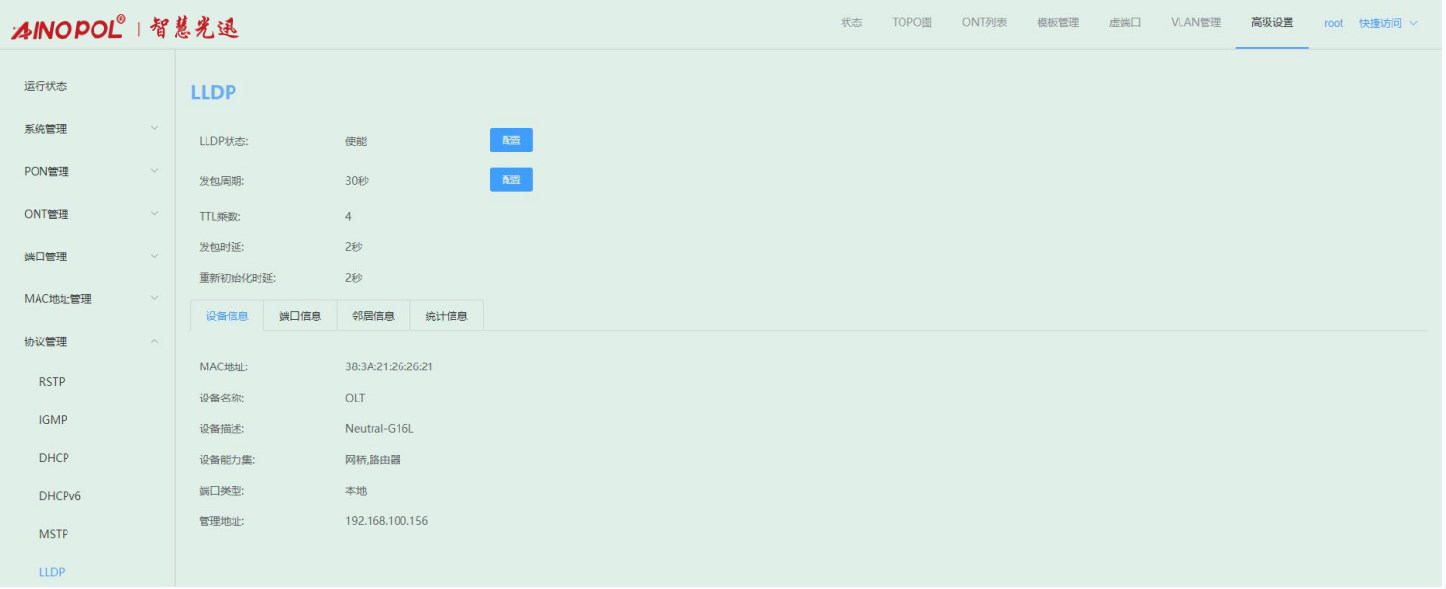1446x589 pixels.
Task: Switch to the 邻居信息 tab
Action: 373,316
